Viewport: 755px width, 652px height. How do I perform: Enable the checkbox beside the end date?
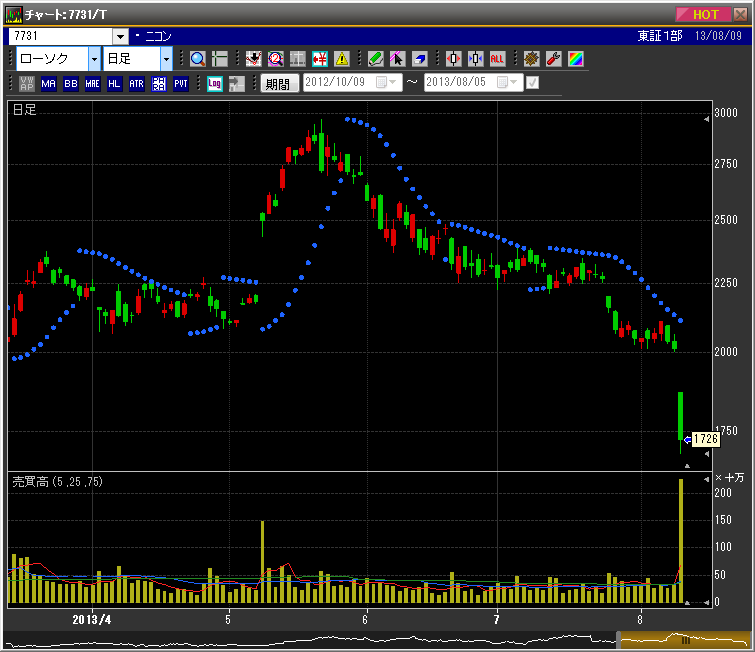point(532,83)
